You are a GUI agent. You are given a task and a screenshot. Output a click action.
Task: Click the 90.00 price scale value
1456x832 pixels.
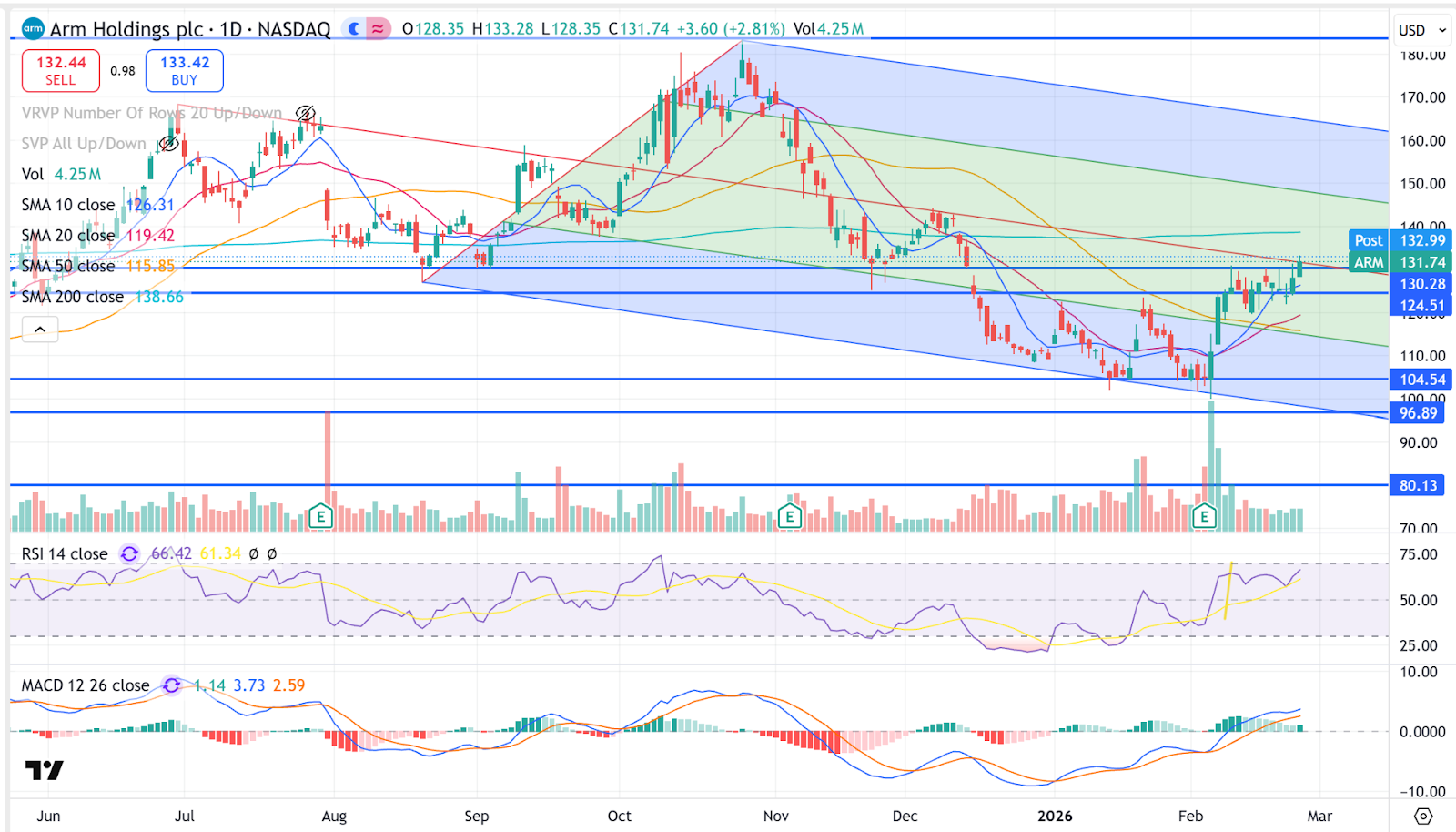click(1419, 442)
